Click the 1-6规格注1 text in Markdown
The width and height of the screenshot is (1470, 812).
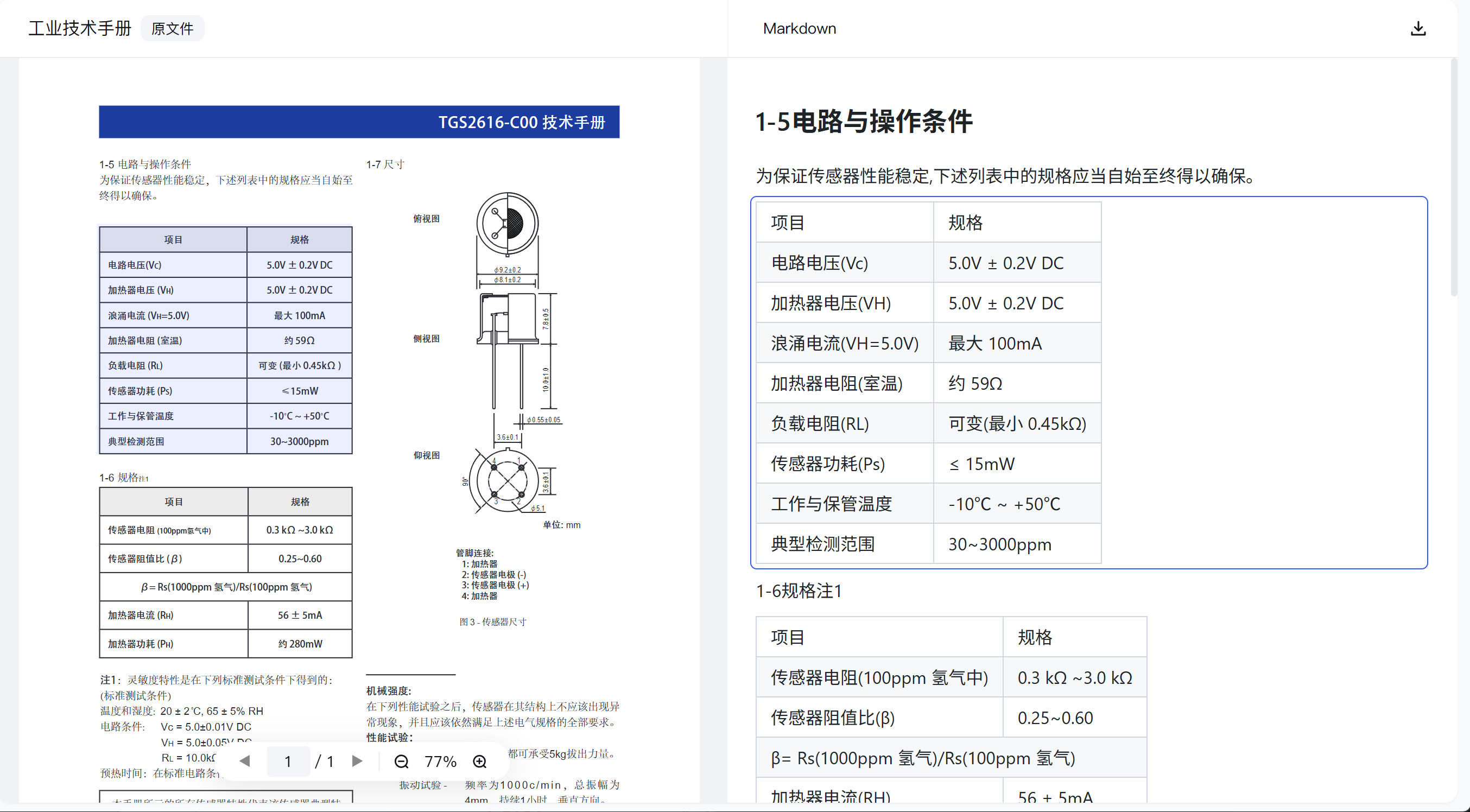tap(799, 591)
